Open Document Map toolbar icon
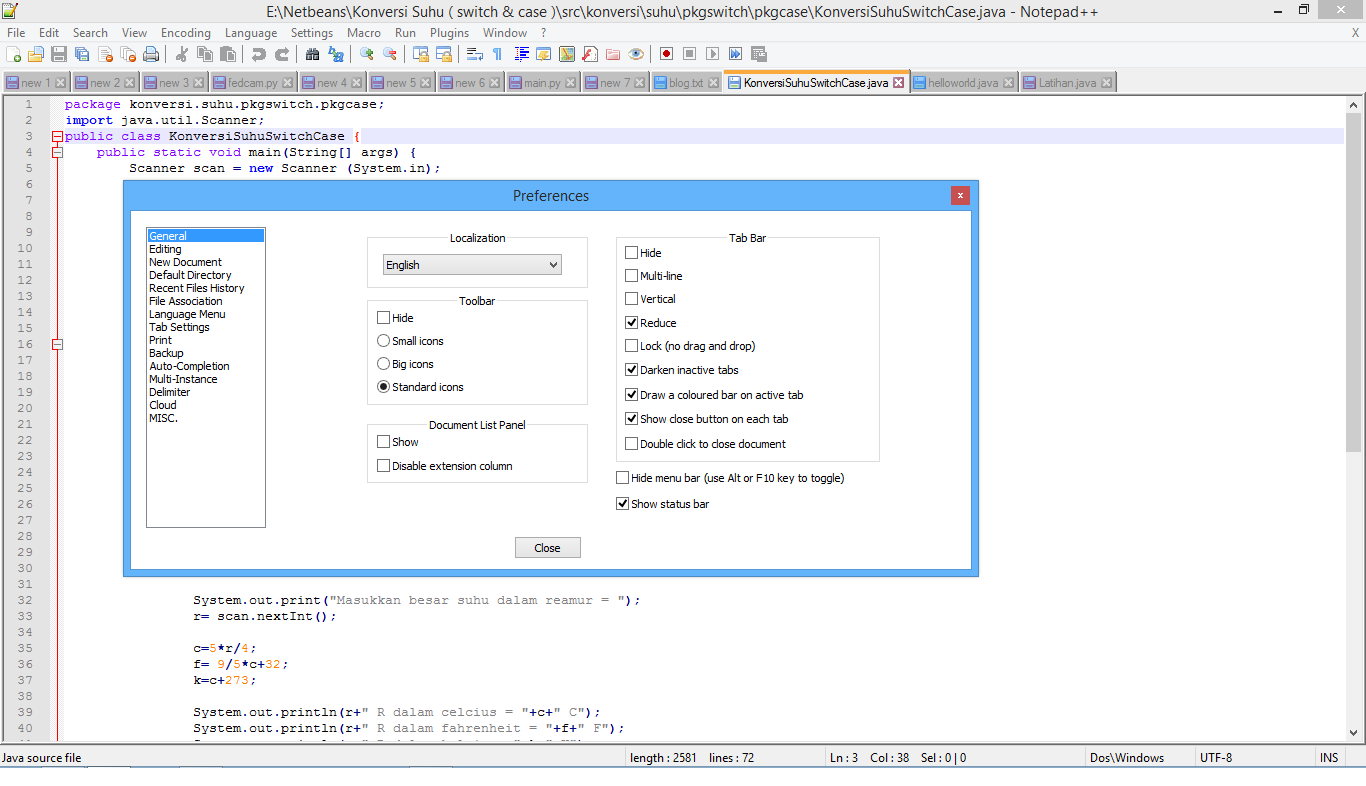The width and height of the screenshot is (1366, 786). click(x=566, y=54)
